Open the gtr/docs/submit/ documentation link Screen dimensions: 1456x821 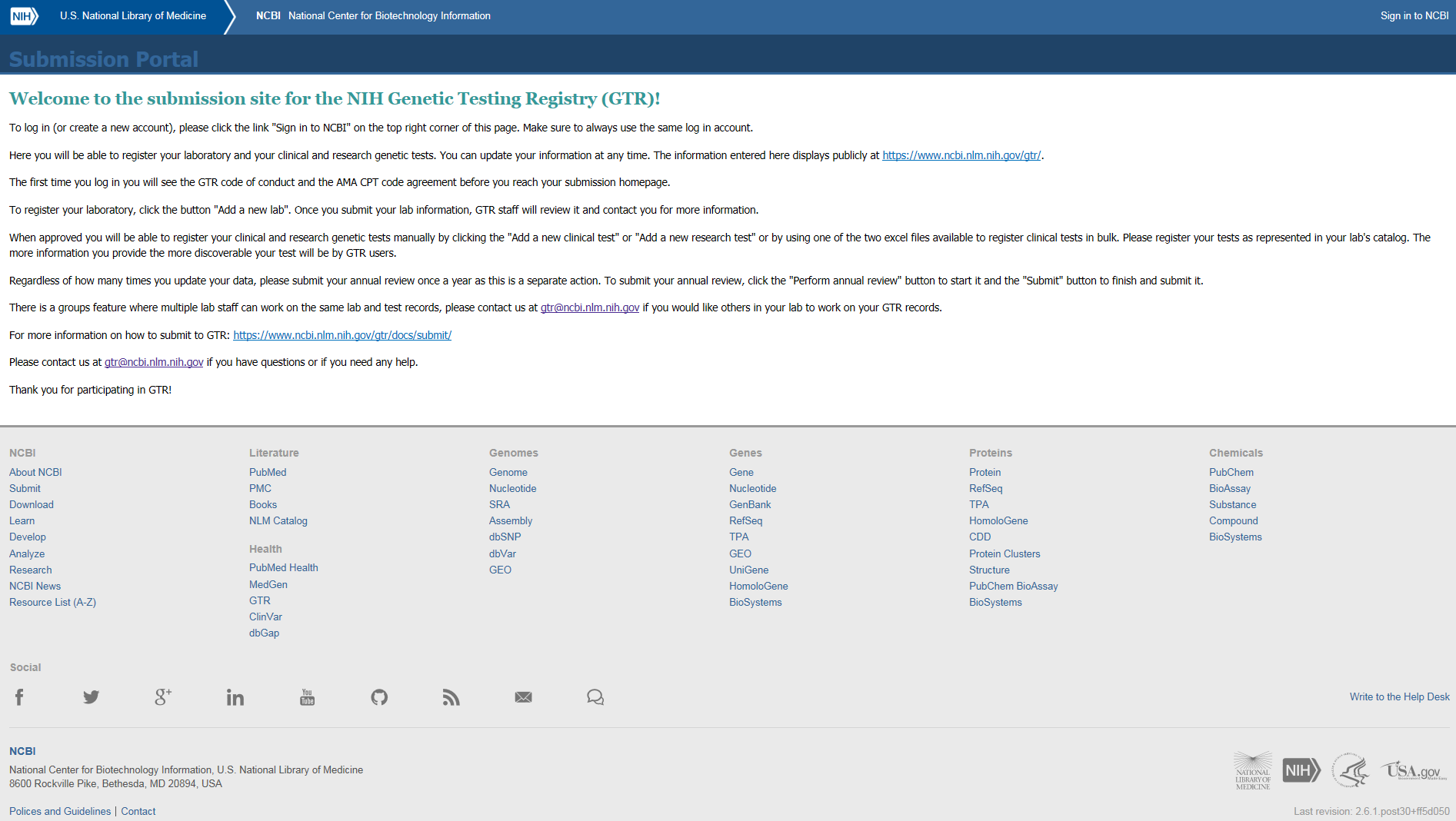[342, 335]
